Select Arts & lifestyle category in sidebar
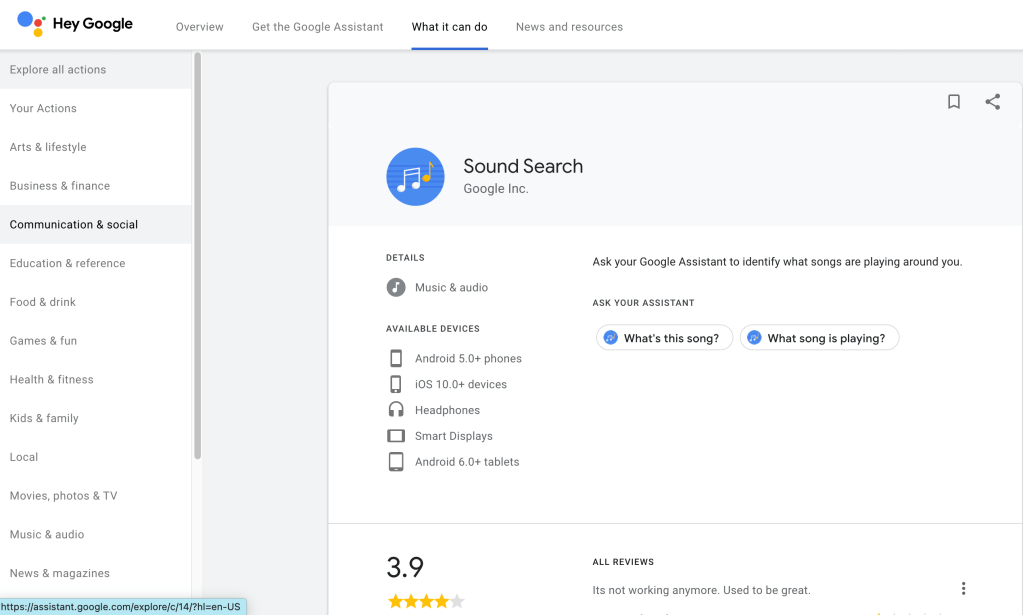 click(x=48, y=147)
